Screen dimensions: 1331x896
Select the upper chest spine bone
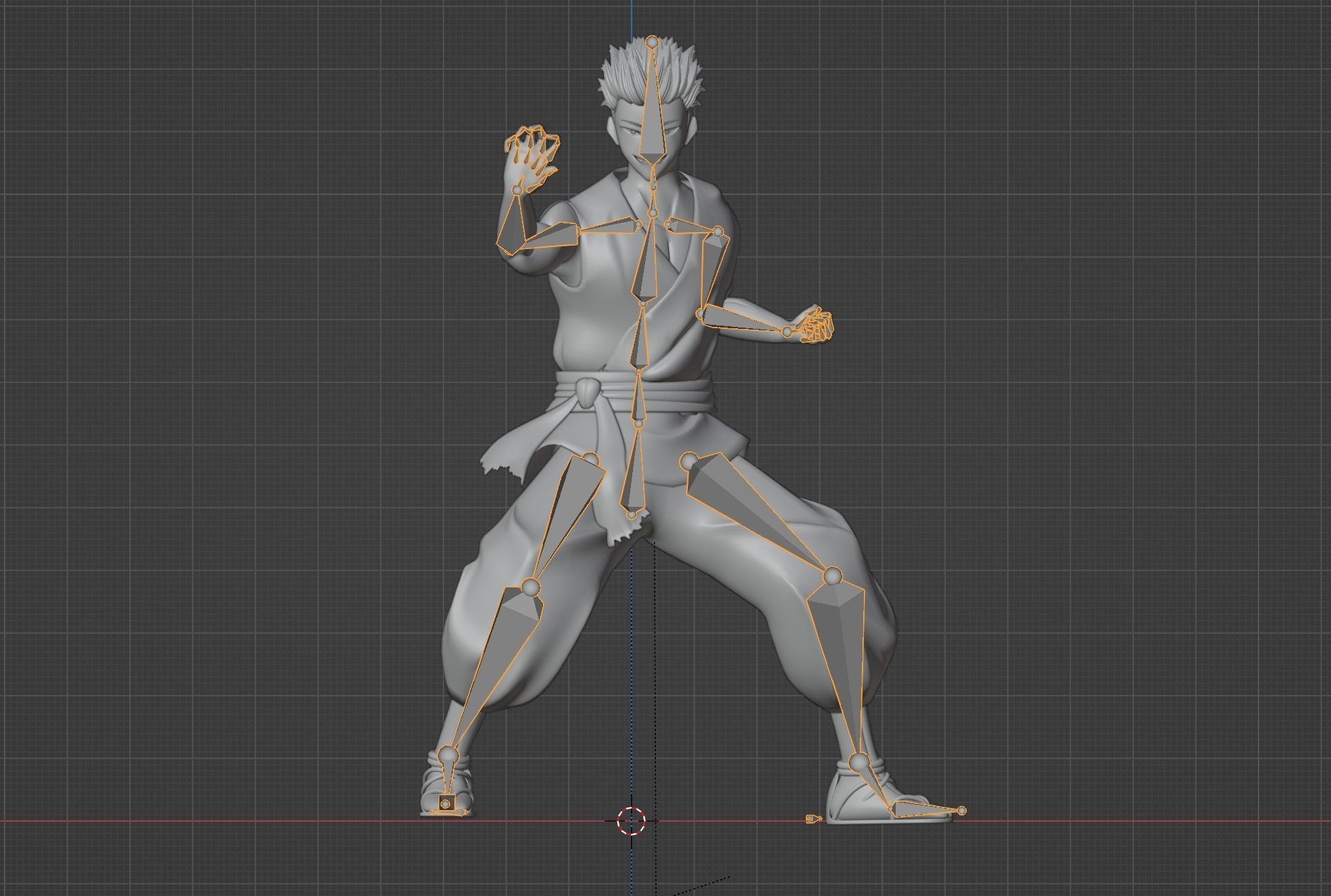(x=647, y=259)
